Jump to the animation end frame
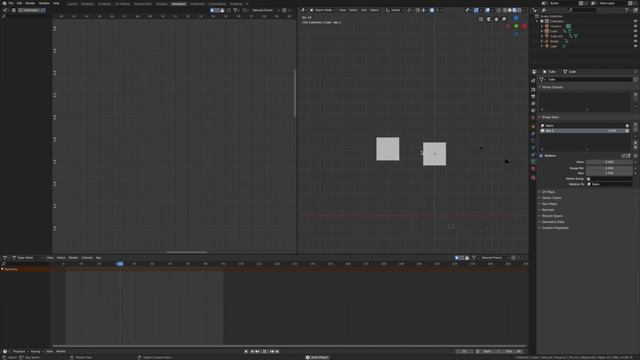The width and height of the screenshot is (640, 360). [x=278, y=351]
